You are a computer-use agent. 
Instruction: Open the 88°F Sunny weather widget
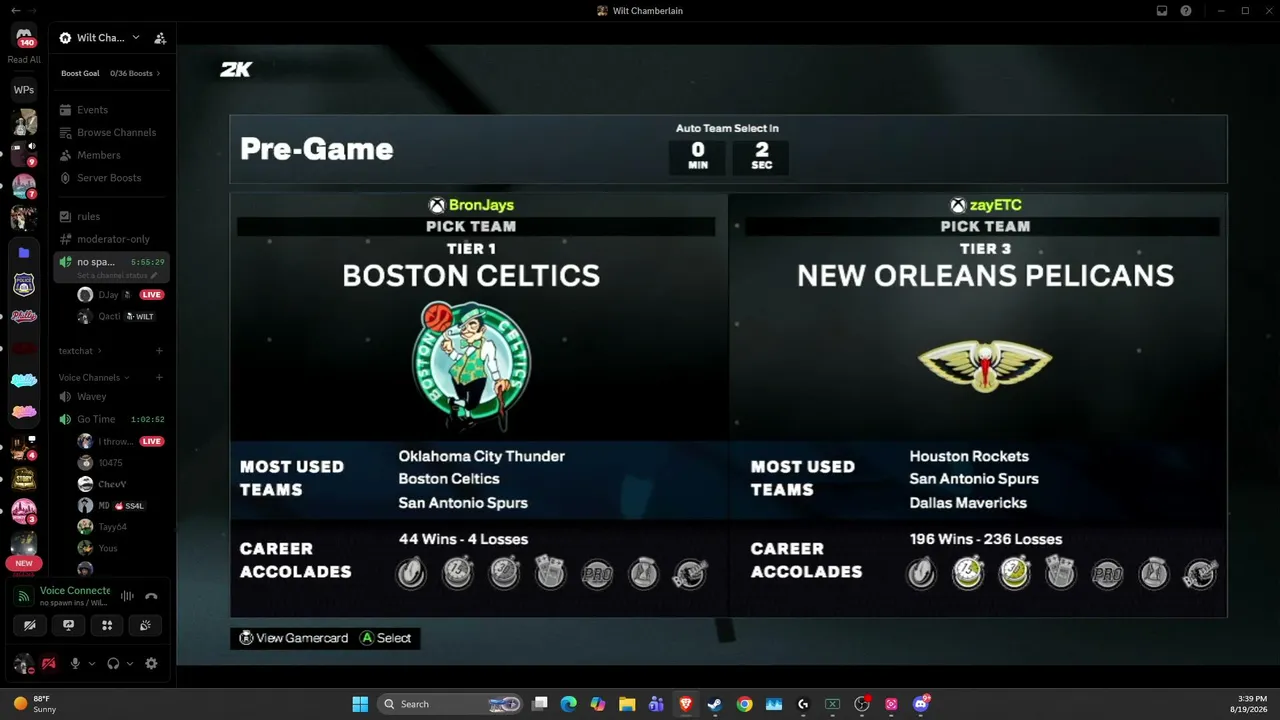(35, 704)
